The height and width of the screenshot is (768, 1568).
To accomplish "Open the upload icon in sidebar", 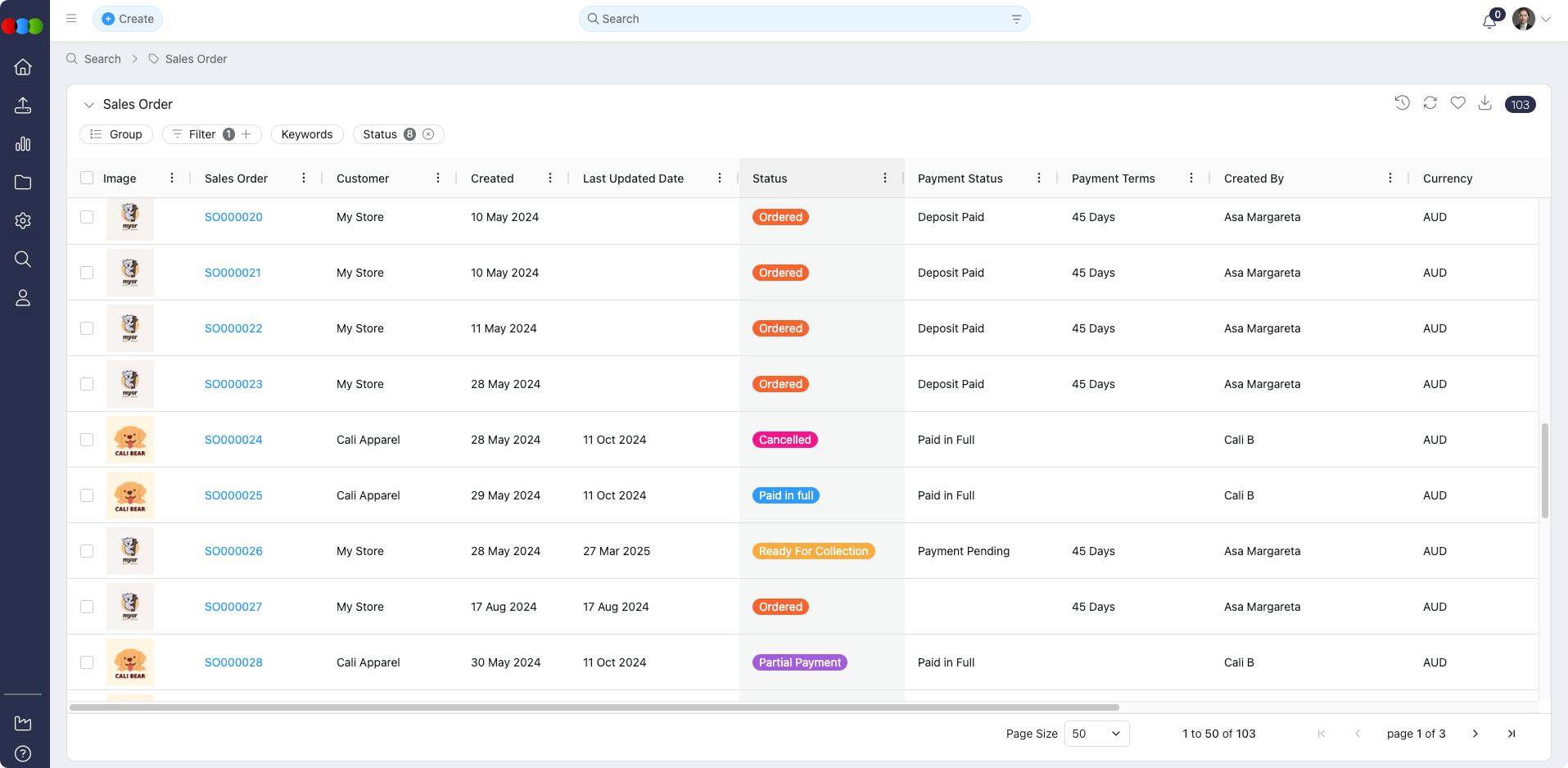I will point(23,106).
